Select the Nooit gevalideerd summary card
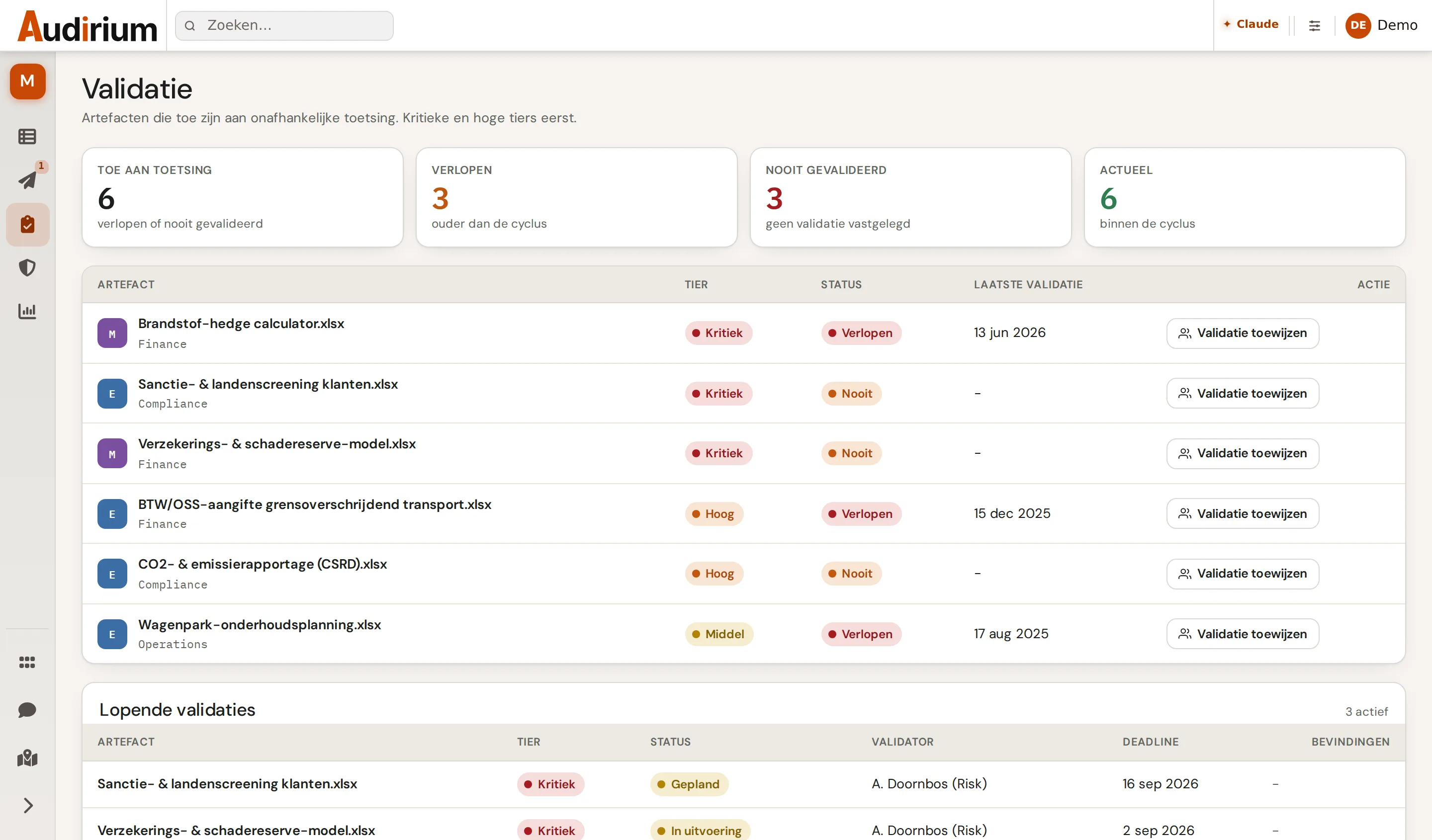Viewport: 1432px width, 840px height. coord(910,197)
